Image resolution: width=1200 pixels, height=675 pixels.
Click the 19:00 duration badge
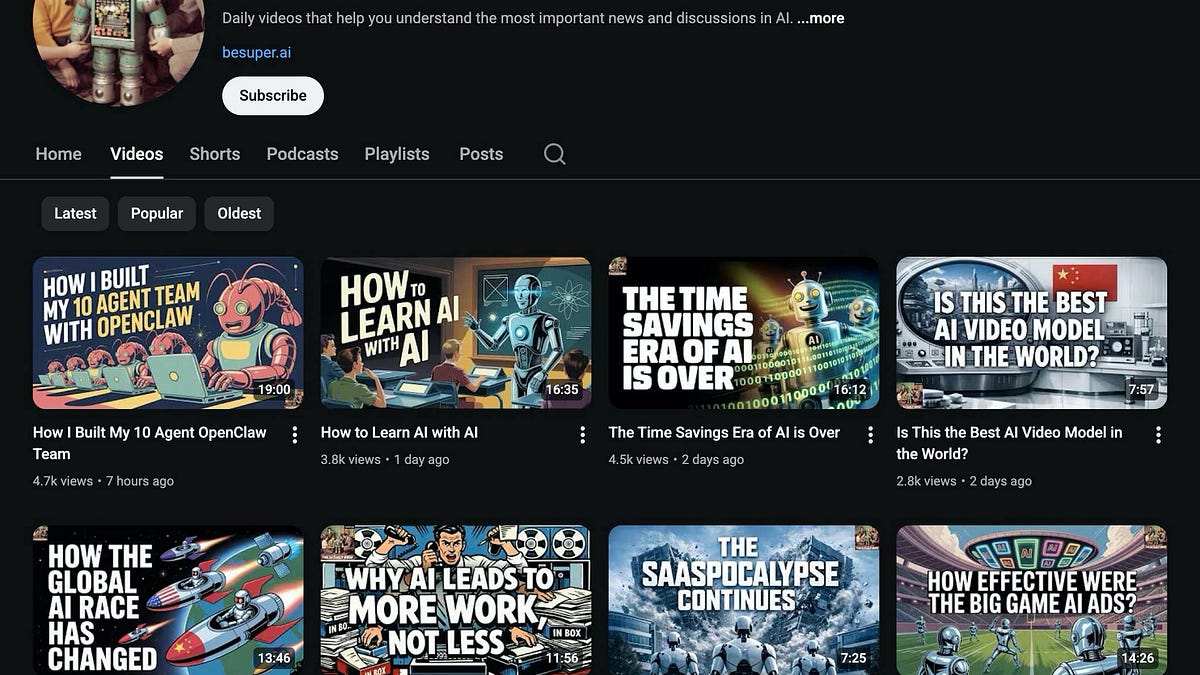tap(274, 390)
